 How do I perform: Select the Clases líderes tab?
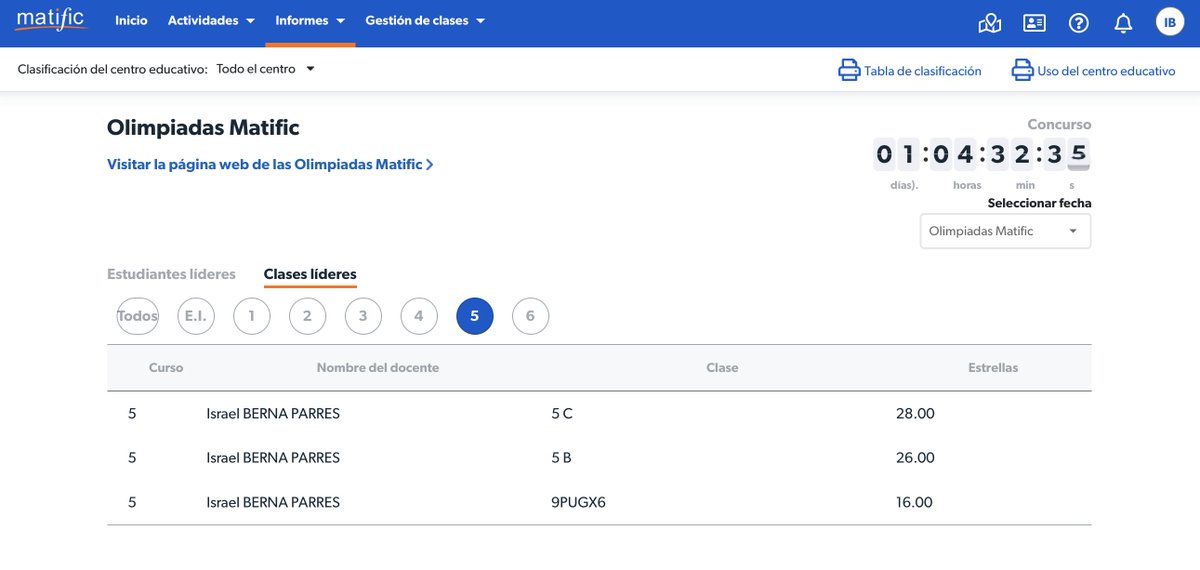tap(310, 274)
